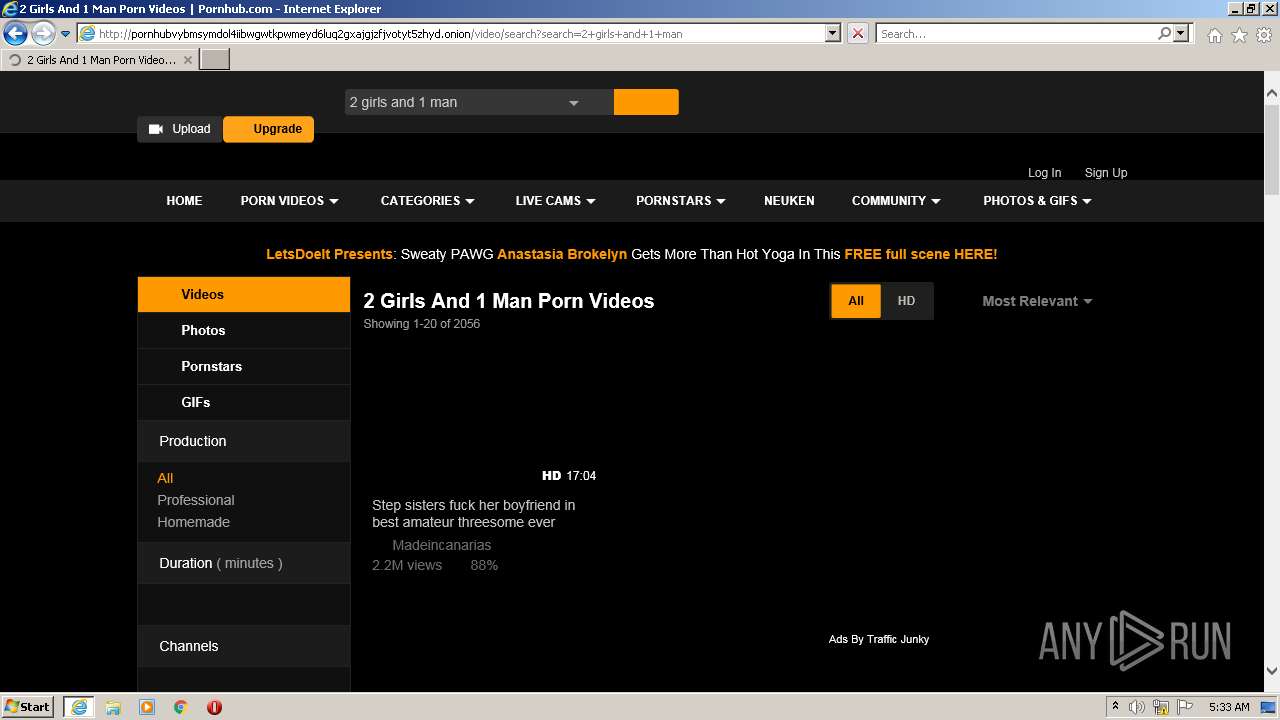Open the Tools gear icon

pos(1264,35)
